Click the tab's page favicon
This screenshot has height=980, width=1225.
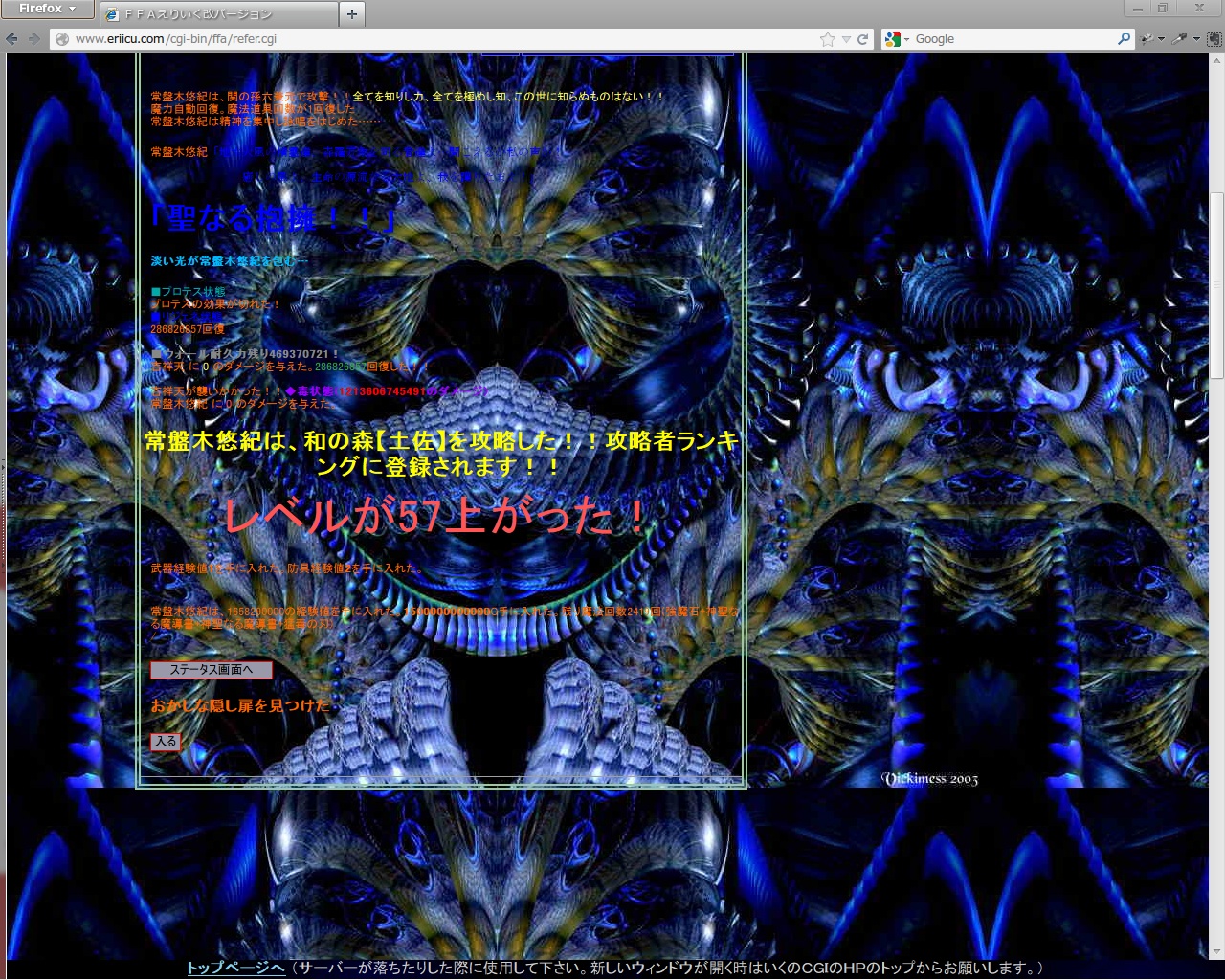(113, 14)
